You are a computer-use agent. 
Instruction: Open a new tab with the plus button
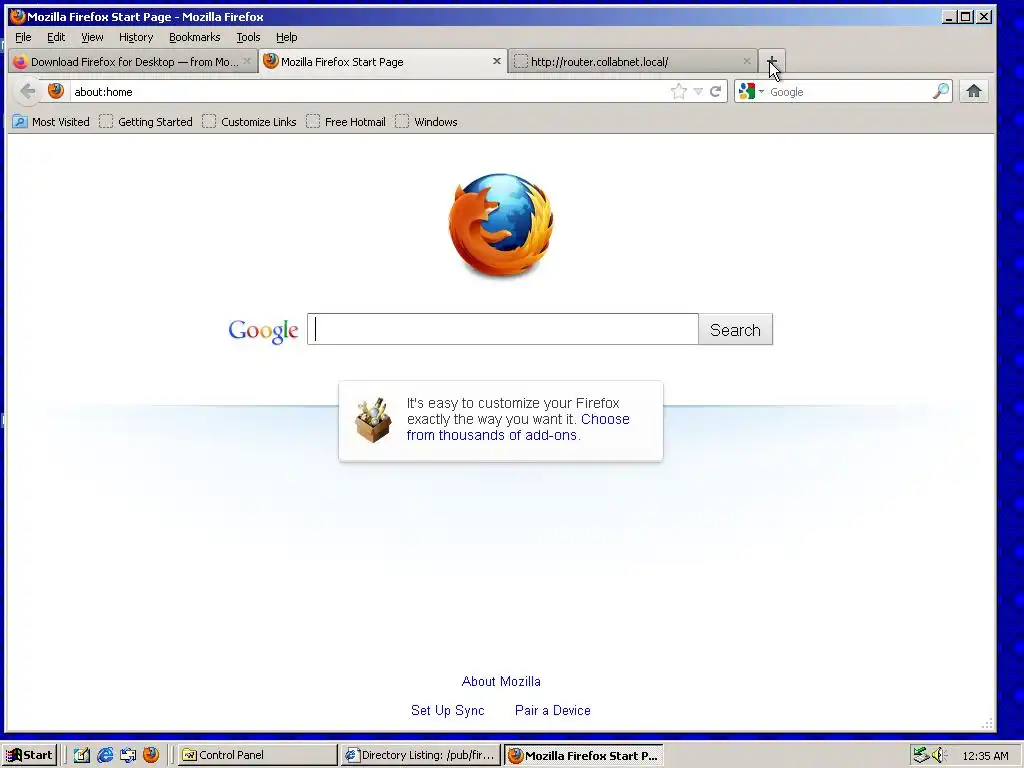coord(771,61)
